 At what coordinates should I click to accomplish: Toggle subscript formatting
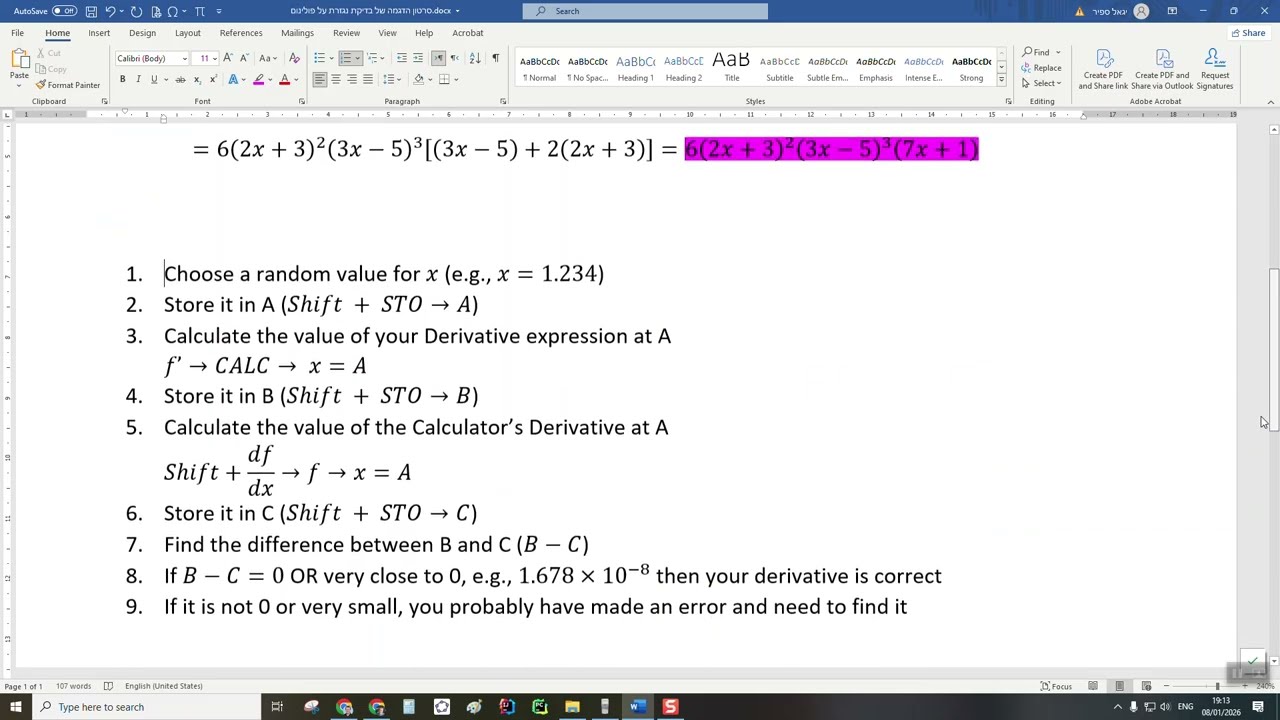click(197, 79)
